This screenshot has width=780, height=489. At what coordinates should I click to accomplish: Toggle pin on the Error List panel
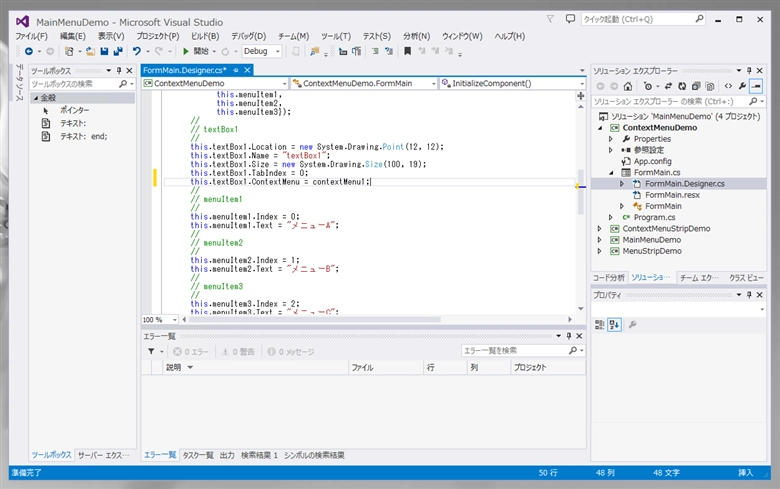point(569,336)
